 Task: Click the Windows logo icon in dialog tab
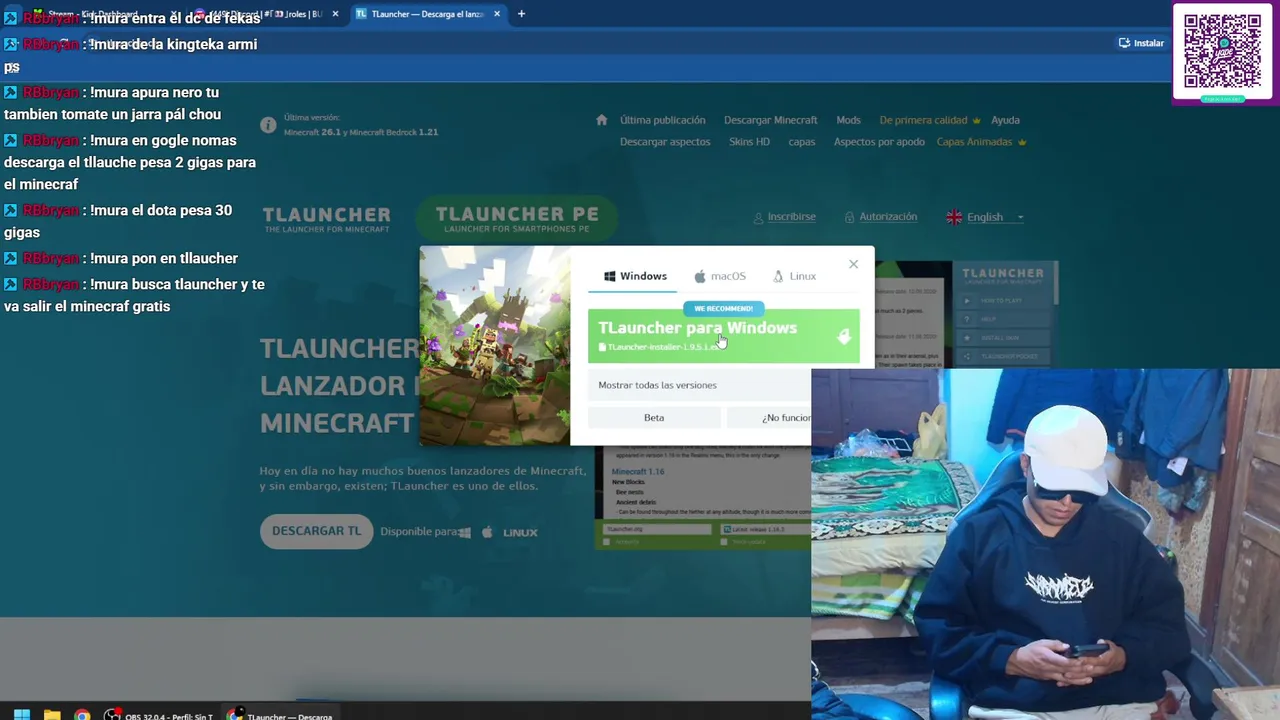pyautogui.click(x=610, y=276)
